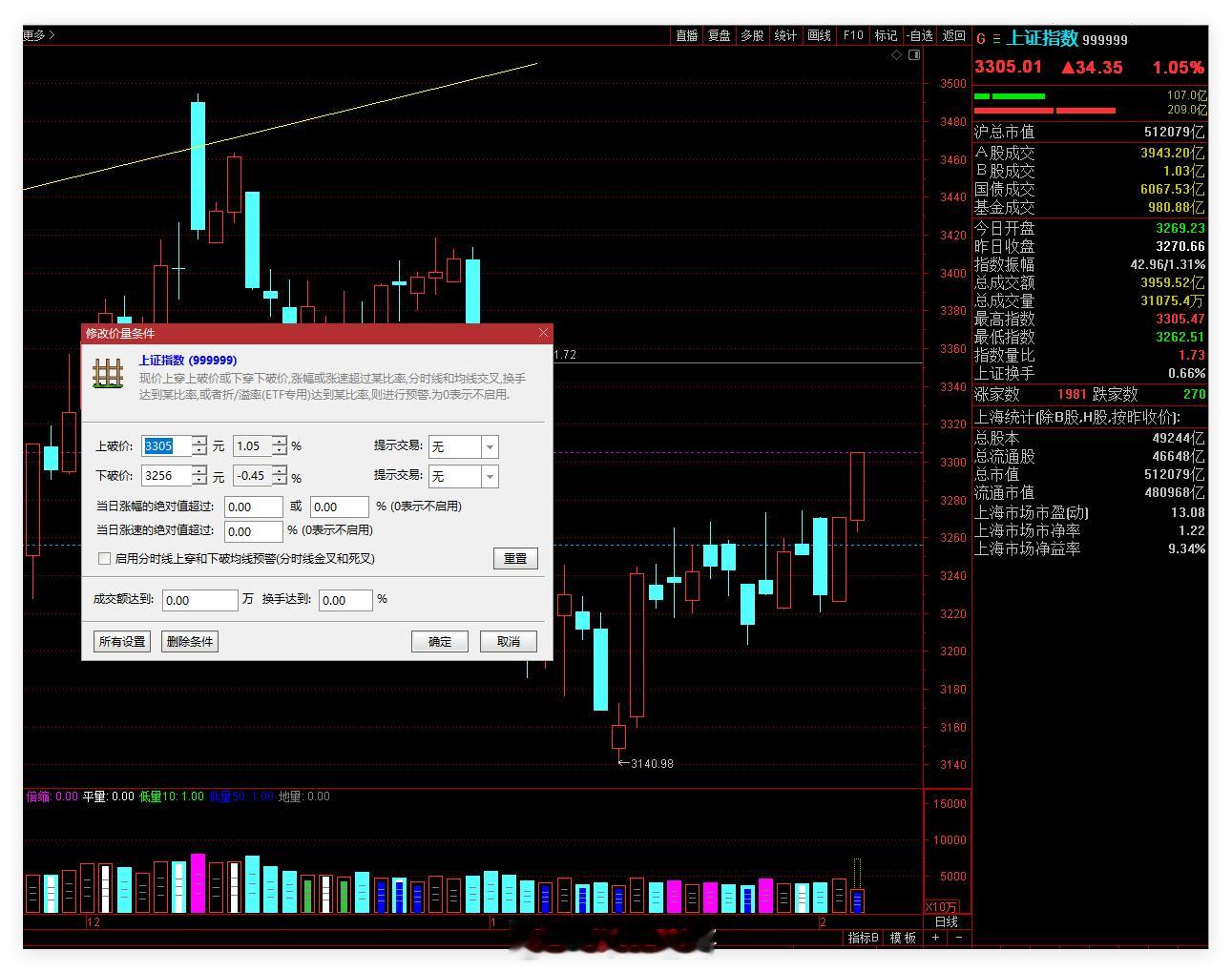
Task: Edit the 成交额达到 amount field
Action: [x=199, y=600]
